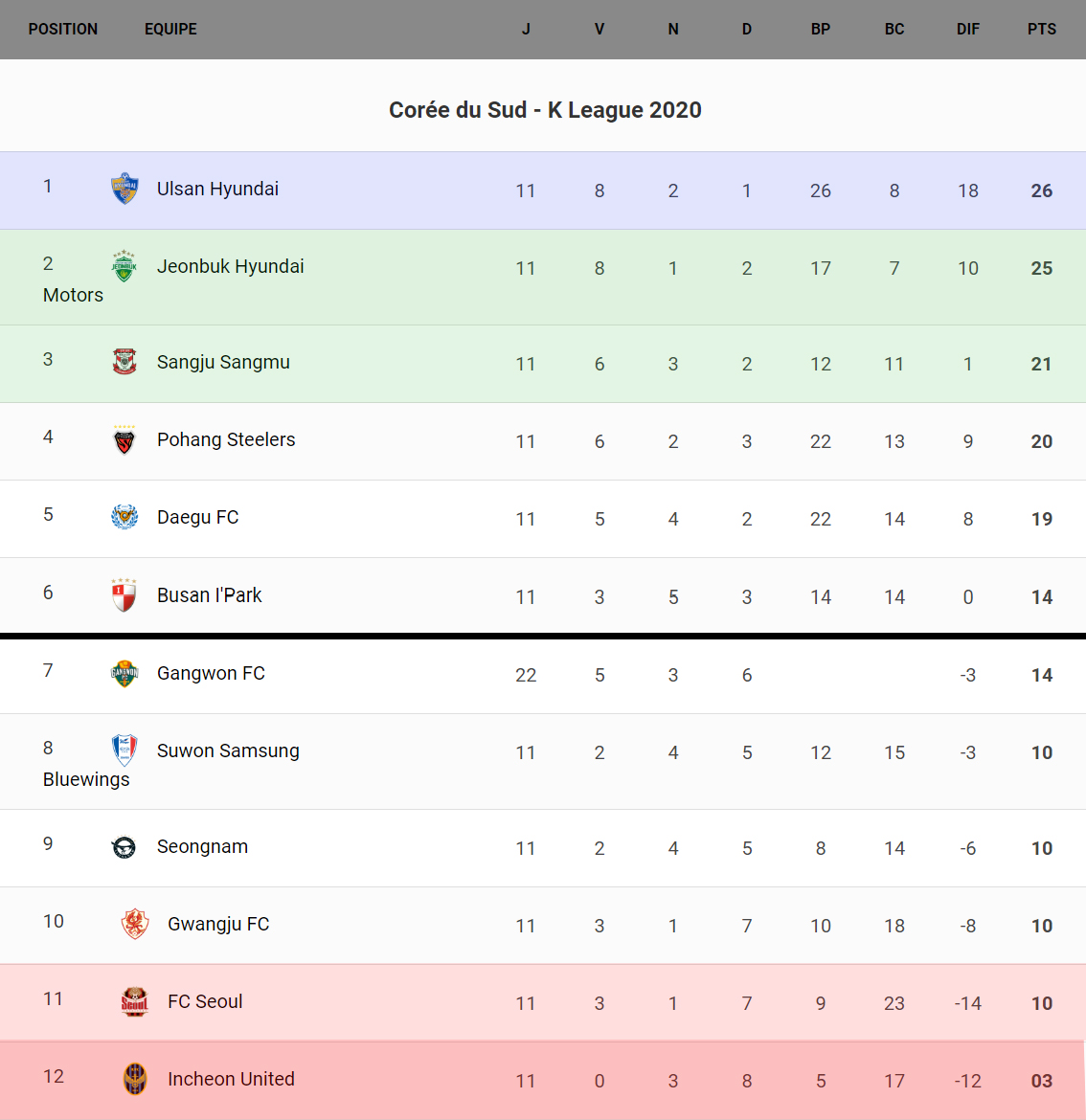Click the Gangwon FC club crest
Image resolution: width=1086 pixels, height=1120 pixels.
[124, 674]
